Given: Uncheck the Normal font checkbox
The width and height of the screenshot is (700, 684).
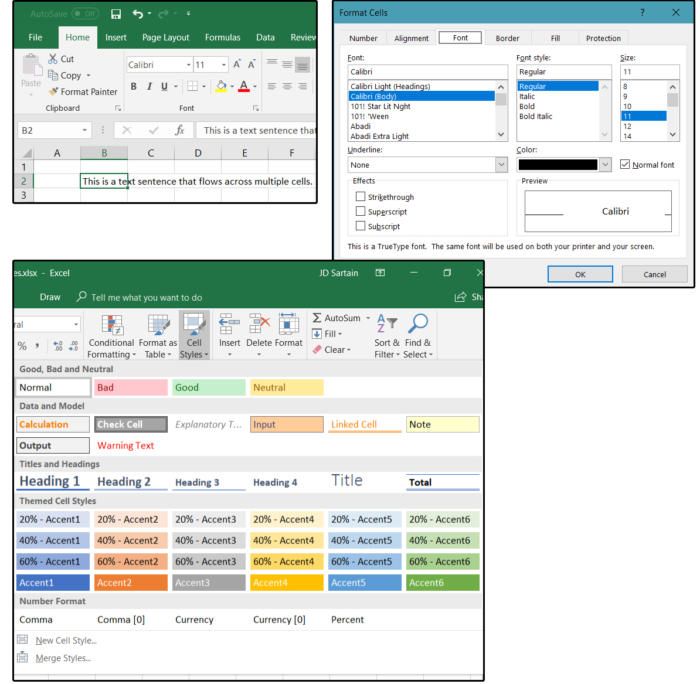Looking at the screenshot, I should [x=625, y=164].
